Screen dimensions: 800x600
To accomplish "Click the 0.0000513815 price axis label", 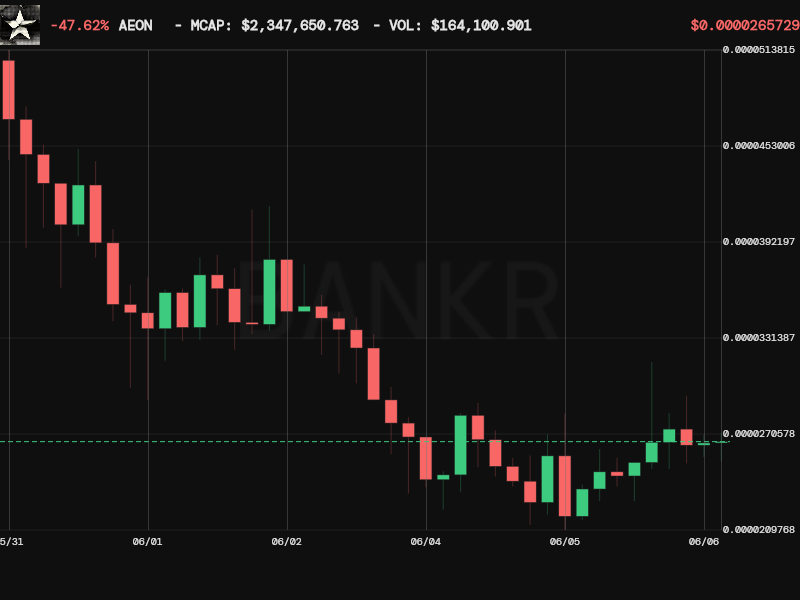I will [x=759, y=49].
